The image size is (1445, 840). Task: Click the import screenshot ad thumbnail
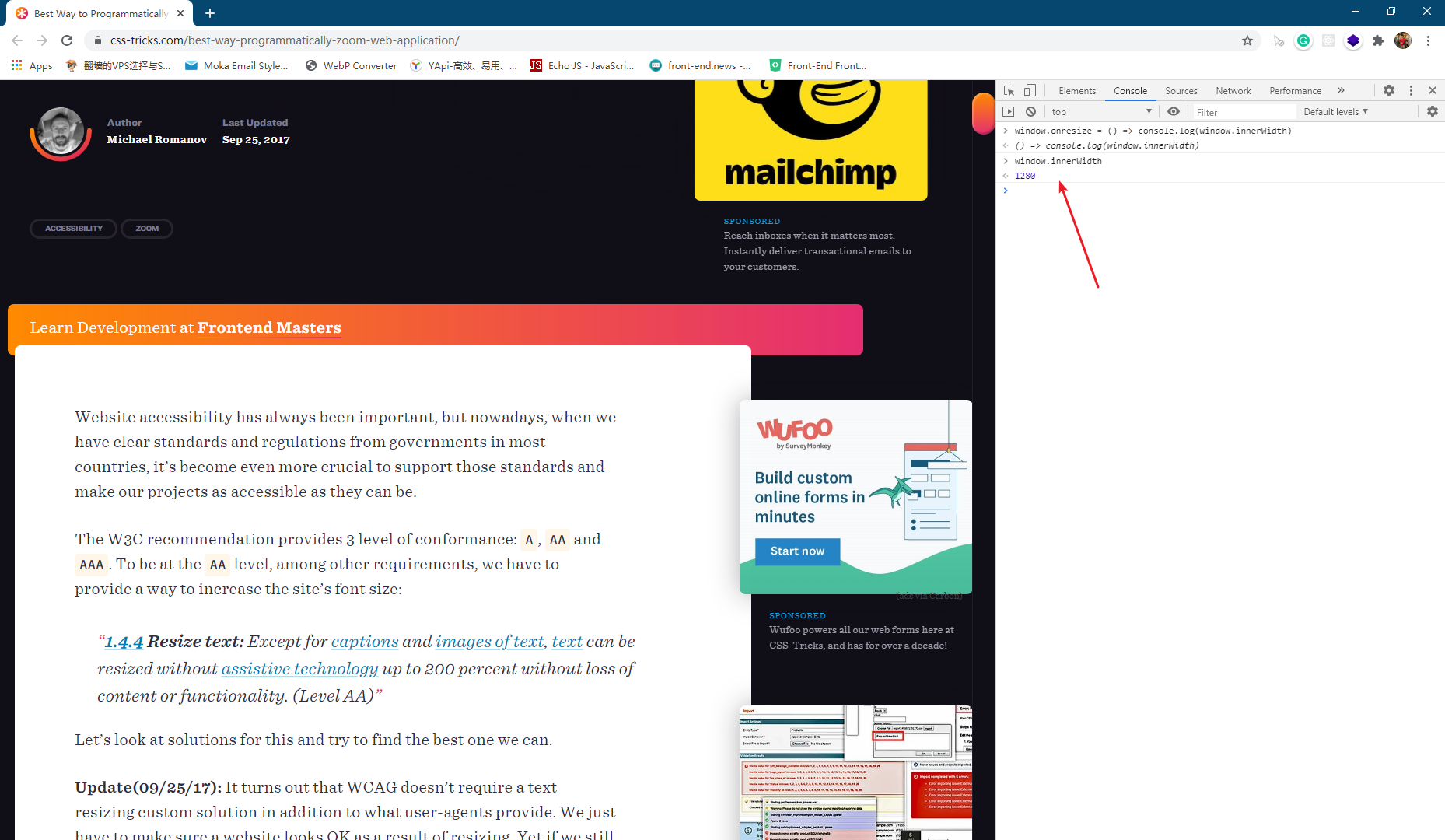(x=855, y=772)
